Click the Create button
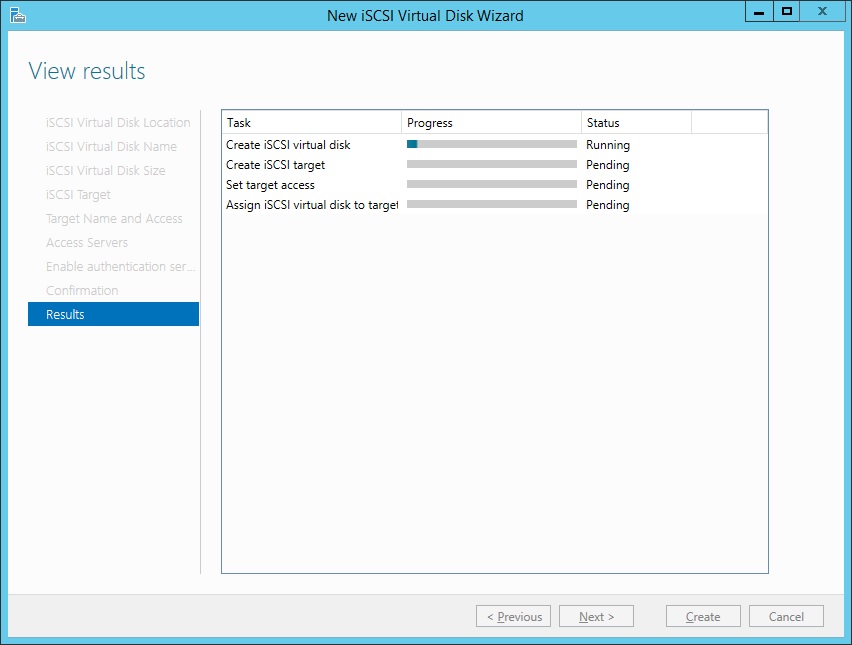852x645 pixels. [703, 616]
